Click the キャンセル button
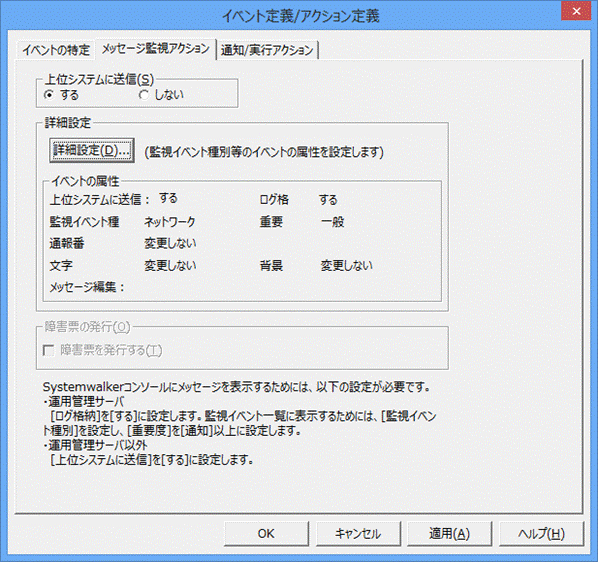Image resolution: width=598 pixels, height=562 pixels. 358,533
